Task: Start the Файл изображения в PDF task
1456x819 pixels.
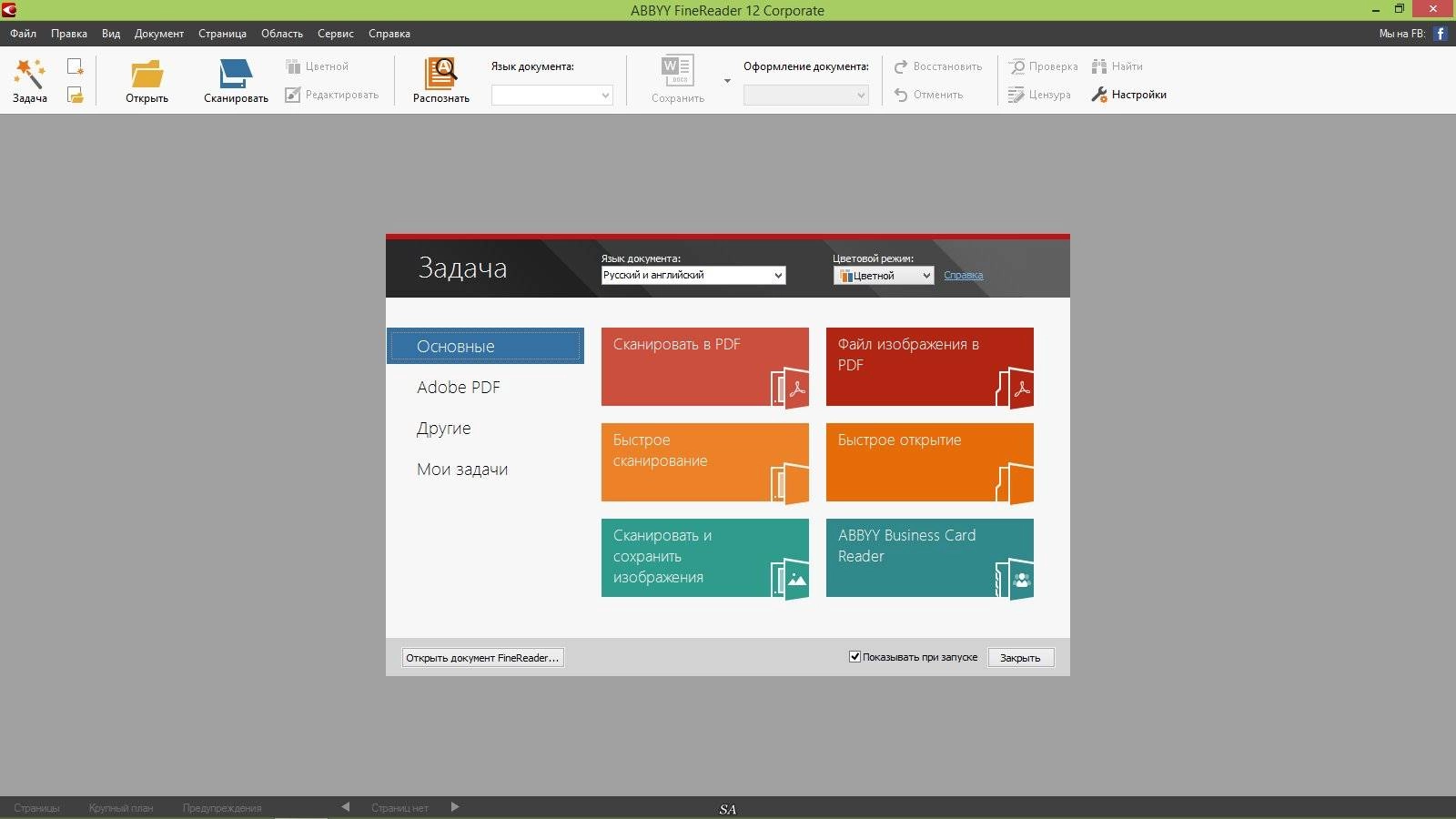Action: 930,367
